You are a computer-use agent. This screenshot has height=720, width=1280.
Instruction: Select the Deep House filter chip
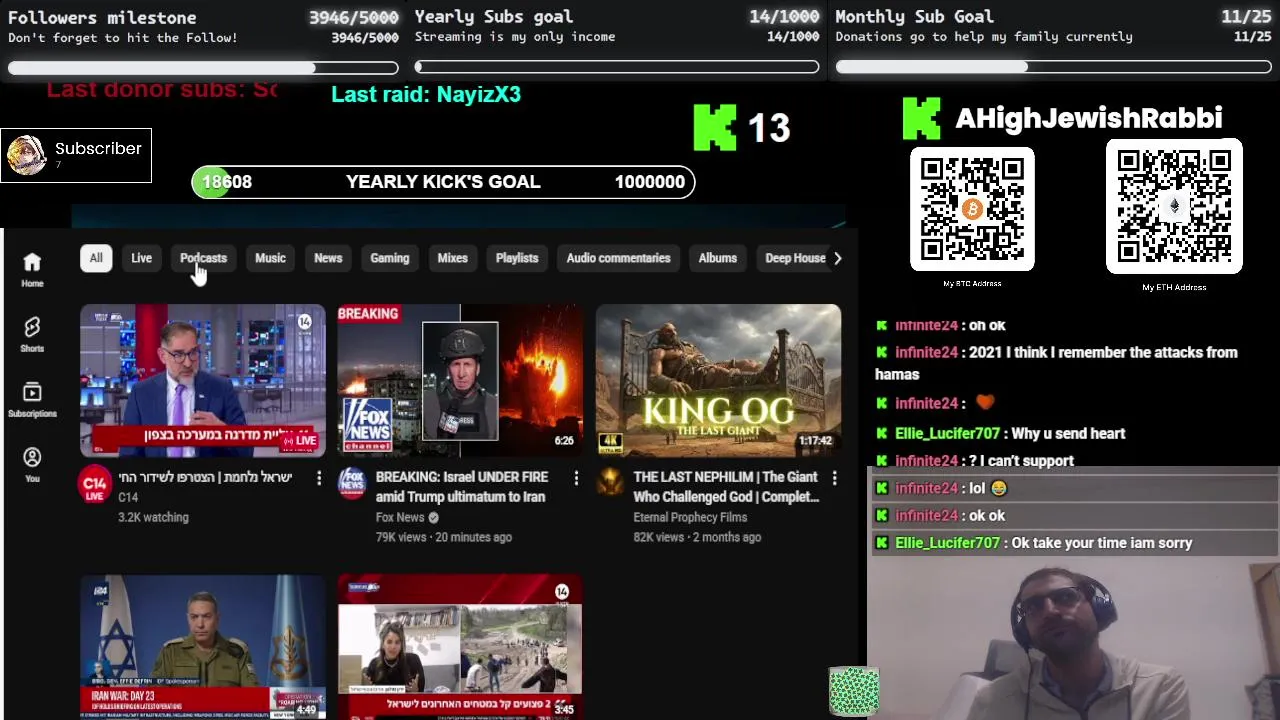click(795, 258)
